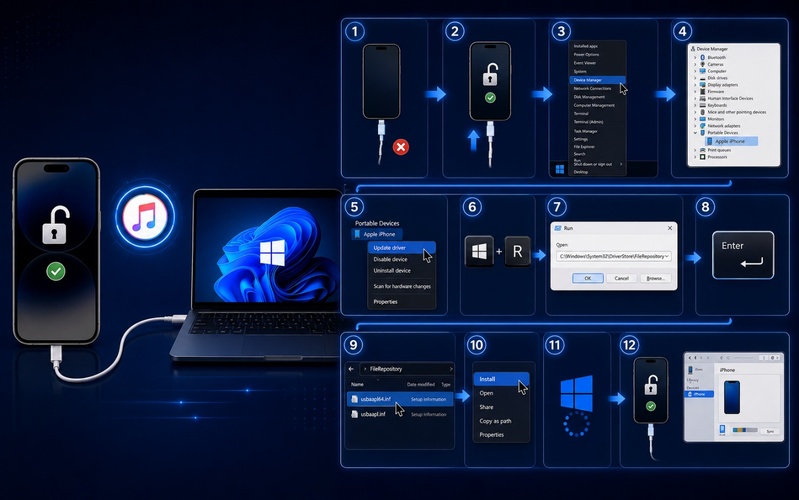
Task: Select Update driver from the context menu
Action: click(402, 248)
